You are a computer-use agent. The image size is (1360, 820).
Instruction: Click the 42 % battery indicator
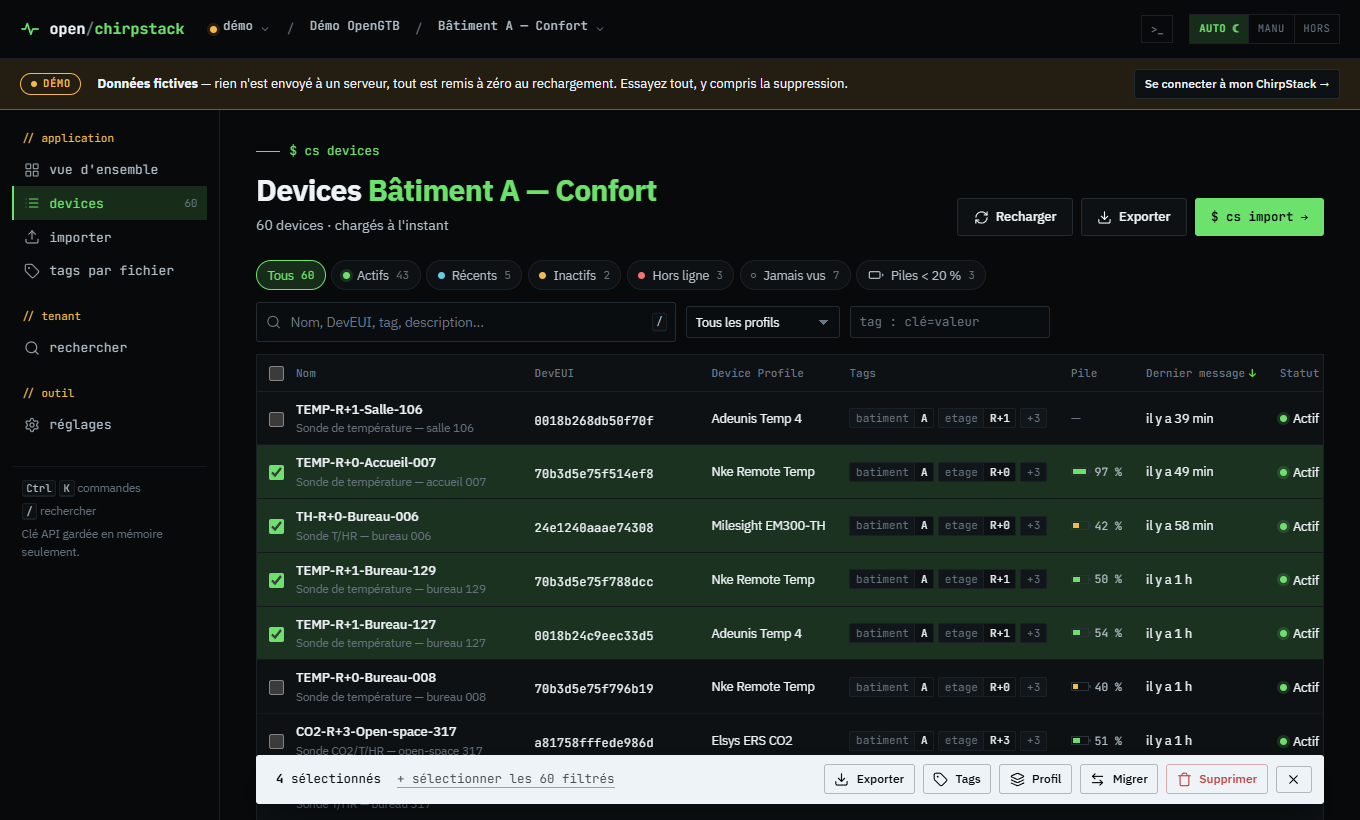pyautogui.click(x=1097, y=526)
